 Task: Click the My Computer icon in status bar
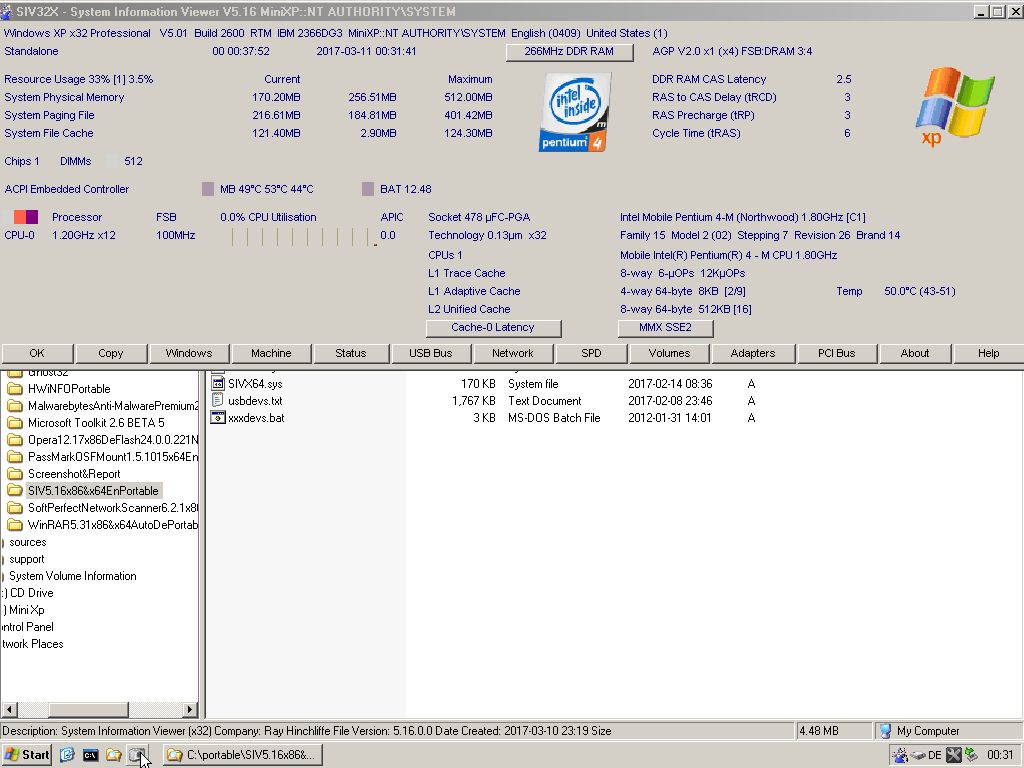886,731
